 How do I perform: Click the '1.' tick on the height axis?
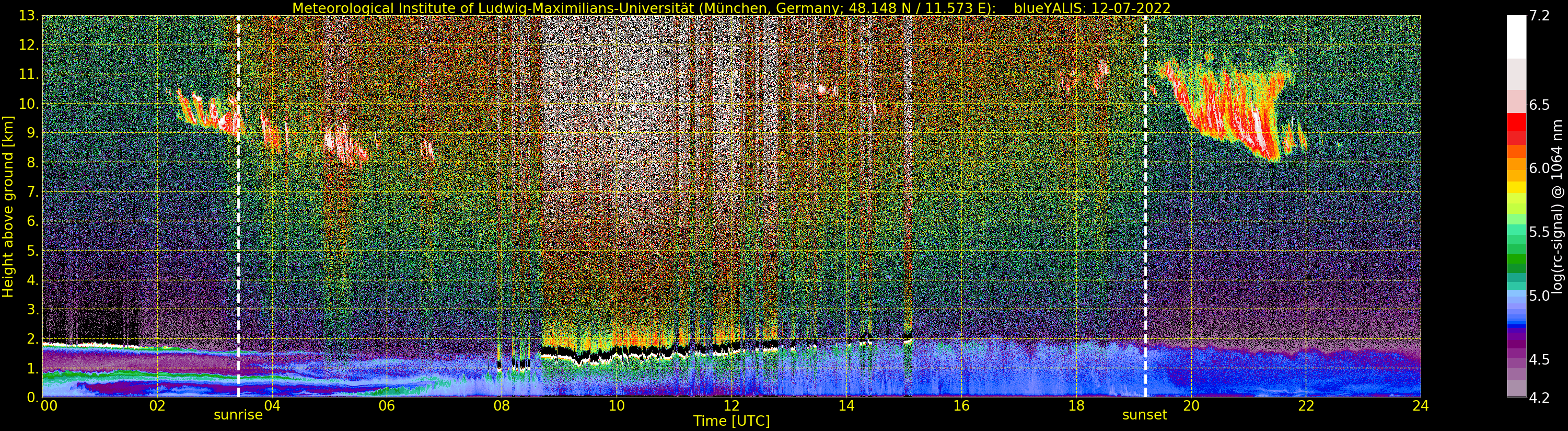33,368
